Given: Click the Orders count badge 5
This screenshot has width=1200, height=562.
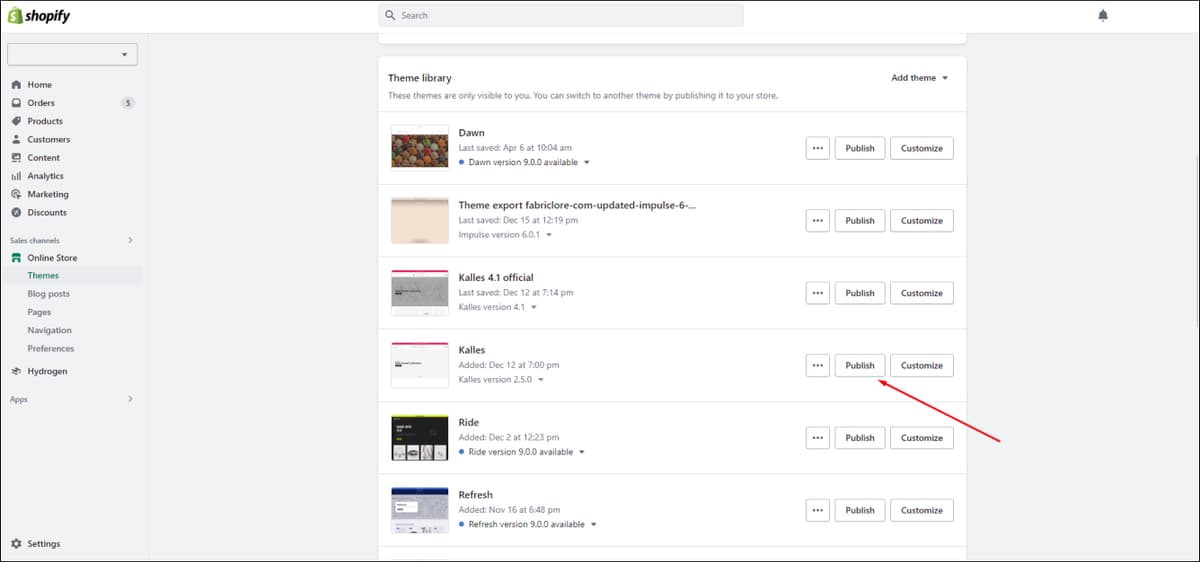Looking at the screenshot, I should [x=128, y=103].
